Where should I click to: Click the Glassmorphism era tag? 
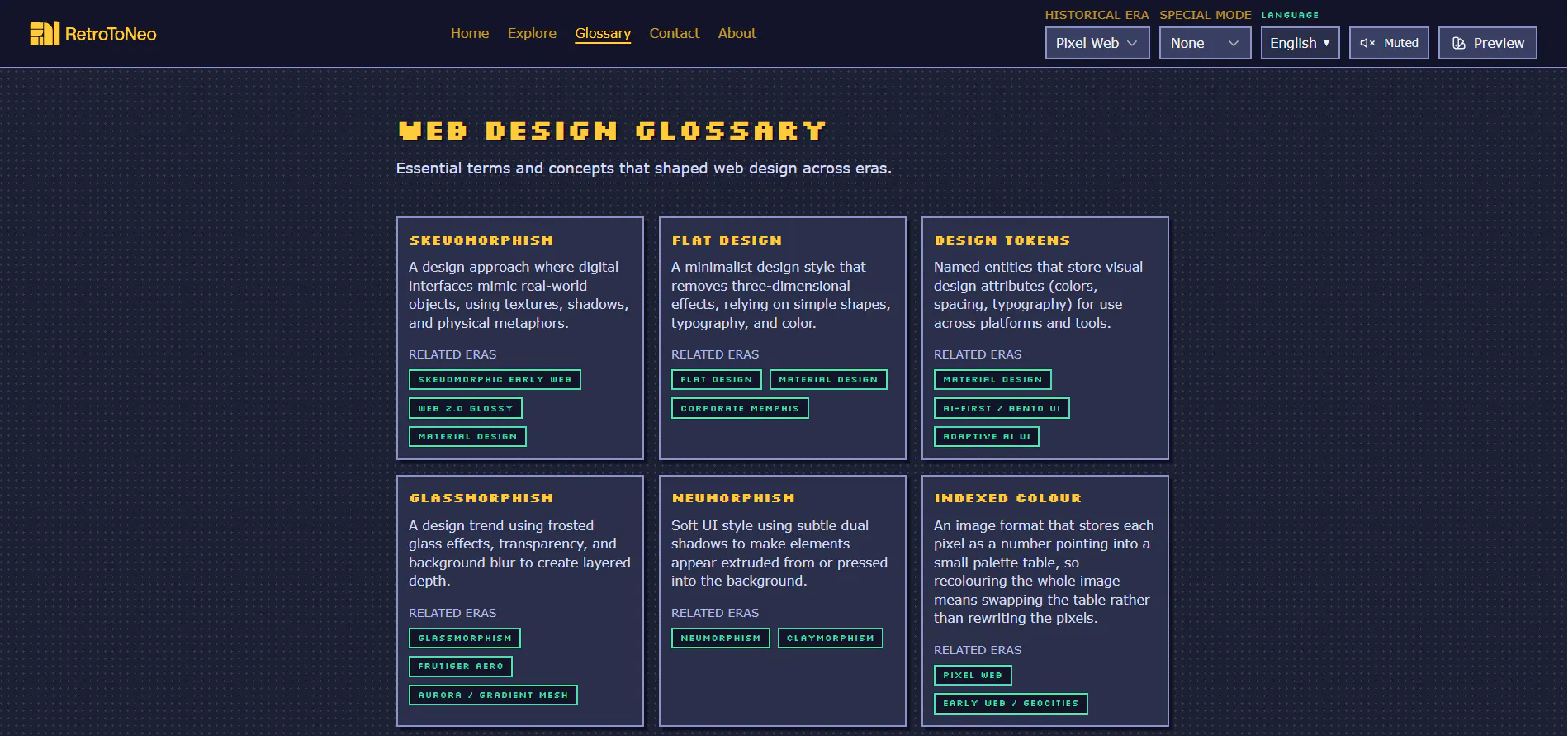pos(465,639)
